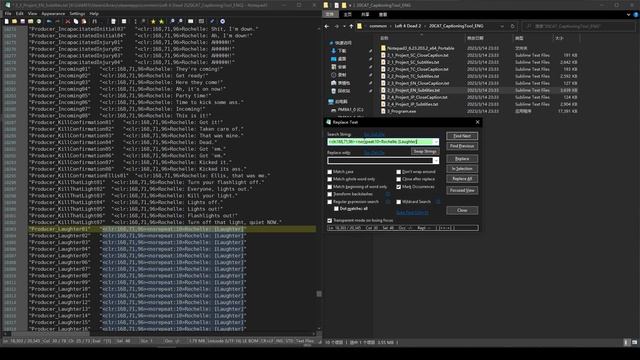The image size is (640, 360).
Task: Click the Left 4 Dead 2 breadcrumb
Action: [408, 26]
